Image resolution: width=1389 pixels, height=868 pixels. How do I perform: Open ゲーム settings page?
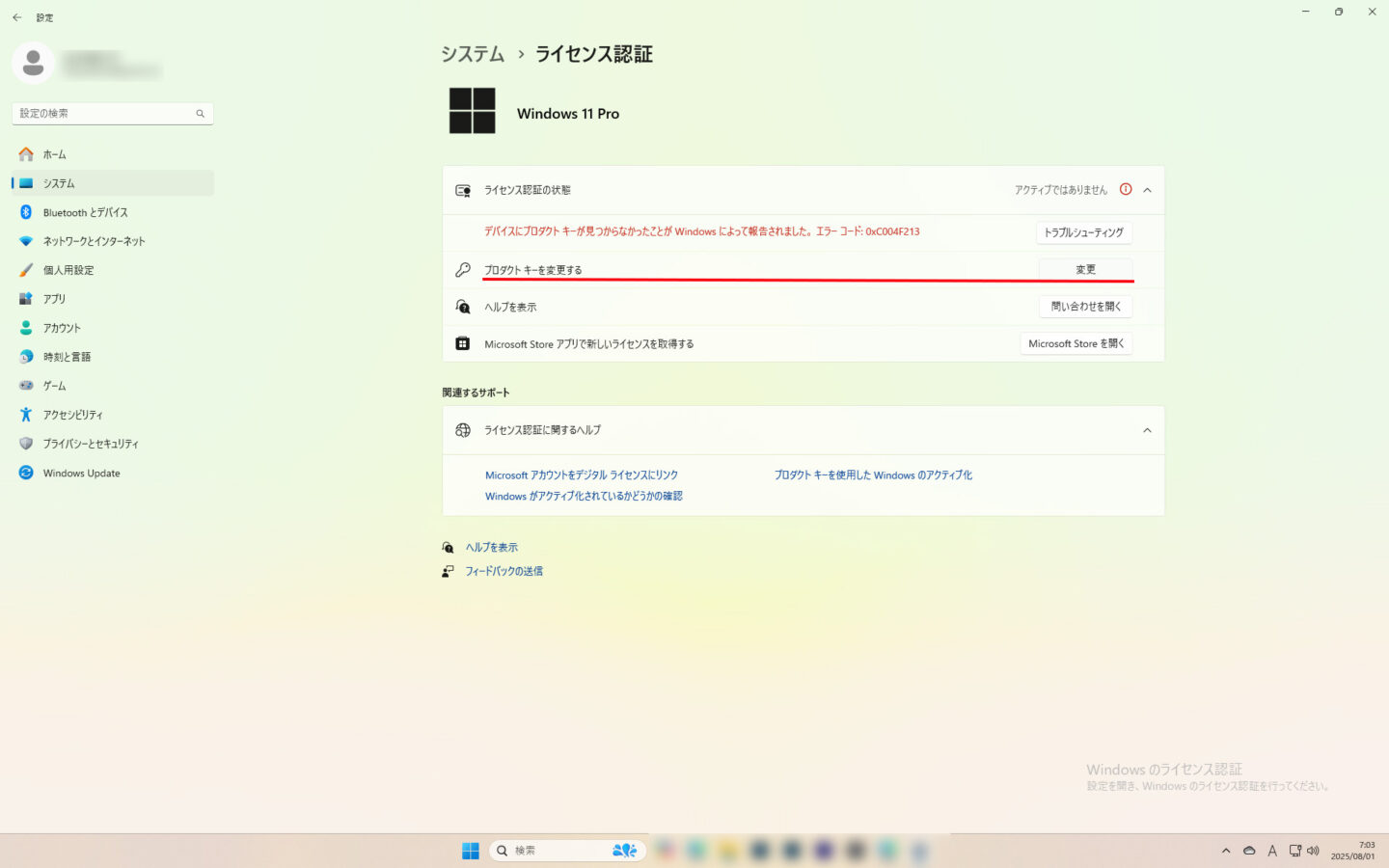tap(113, 386)
